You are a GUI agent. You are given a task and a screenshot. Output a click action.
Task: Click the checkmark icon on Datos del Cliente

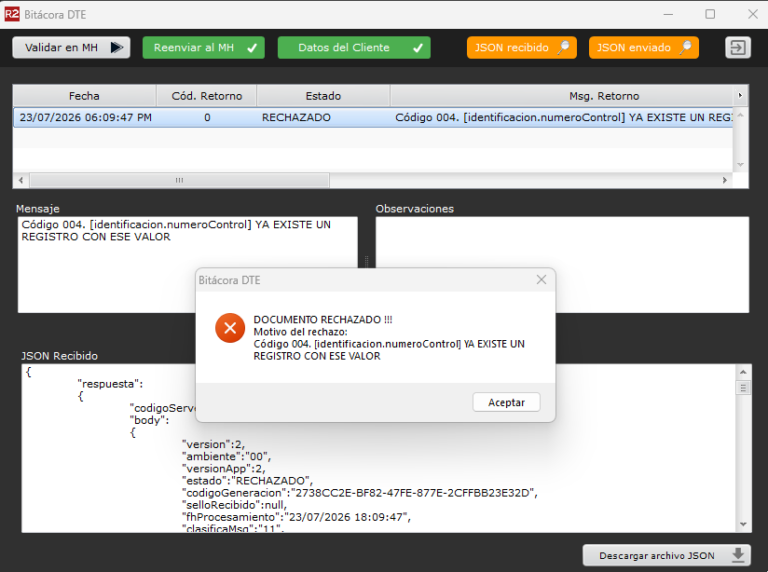tap(418, 48)
